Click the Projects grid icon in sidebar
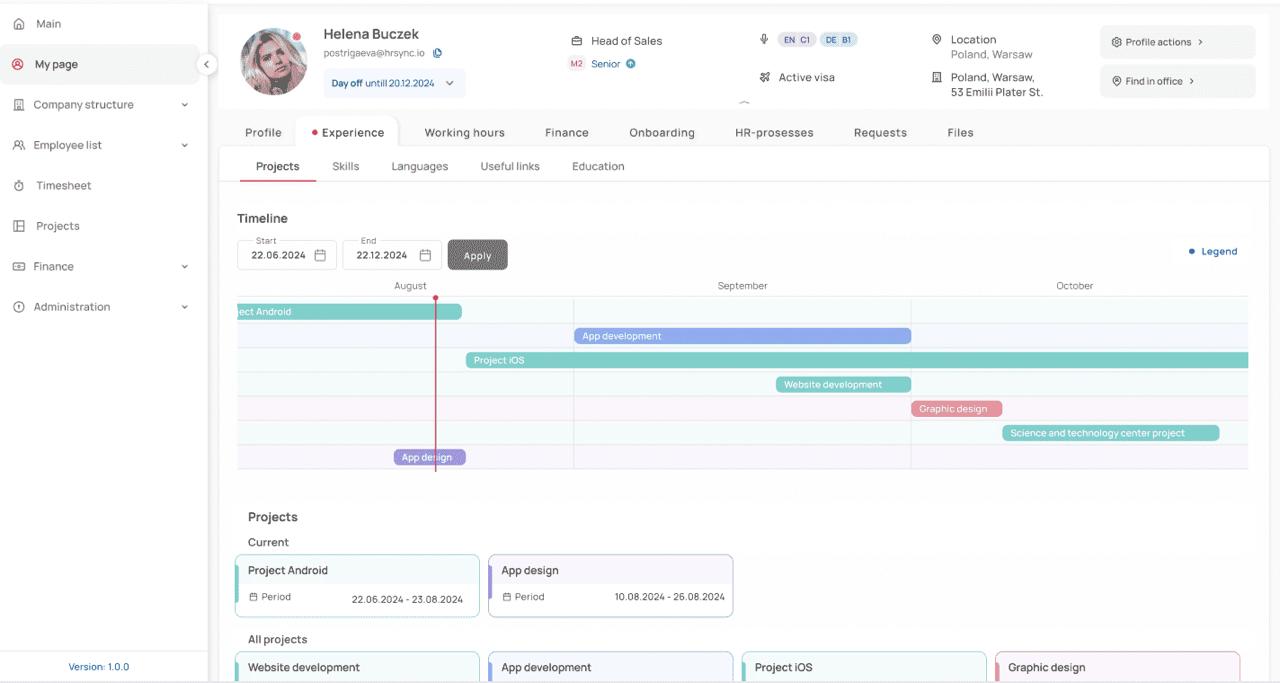 click(19, 226)
